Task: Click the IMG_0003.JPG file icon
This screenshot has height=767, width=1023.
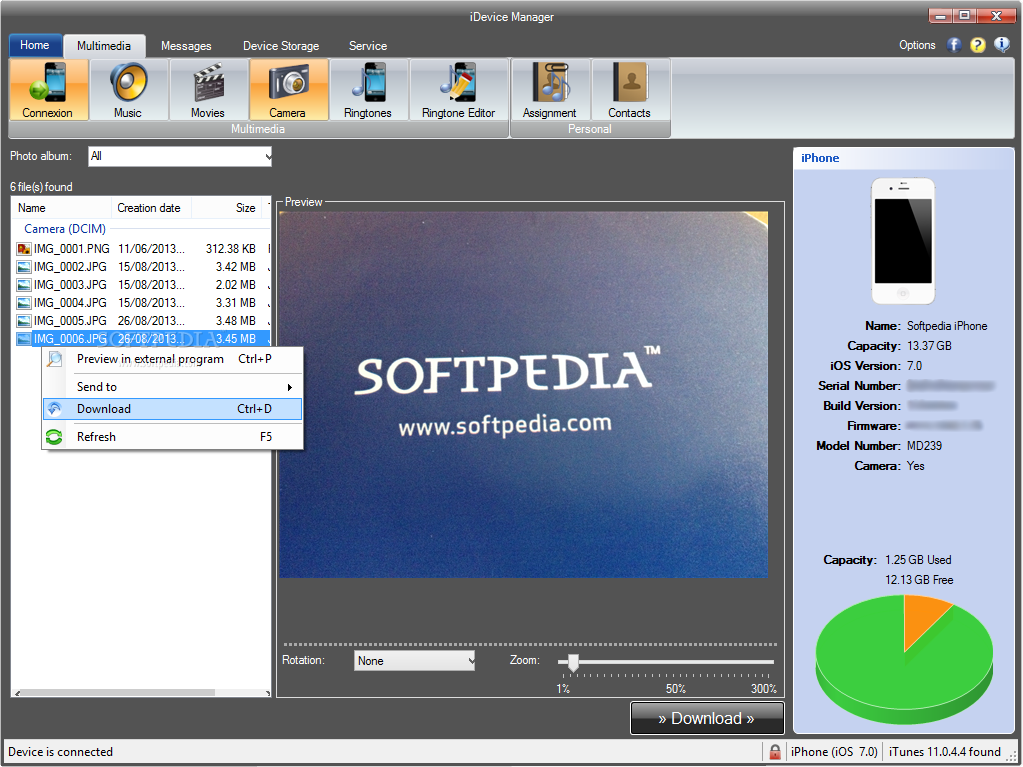Action: coord(24,285)
